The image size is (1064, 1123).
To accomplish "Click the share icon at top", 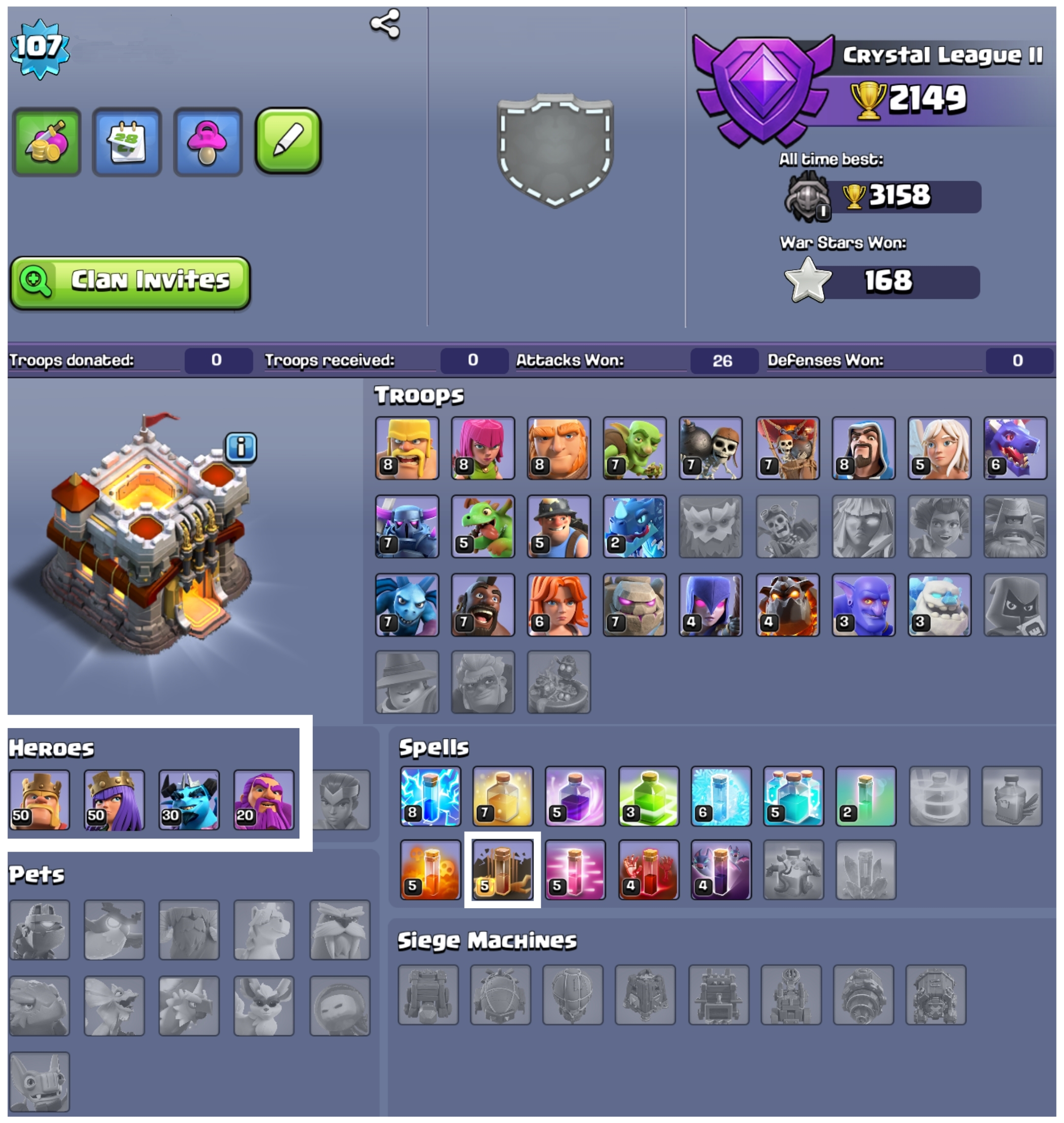I will click(x=385, y=25).
